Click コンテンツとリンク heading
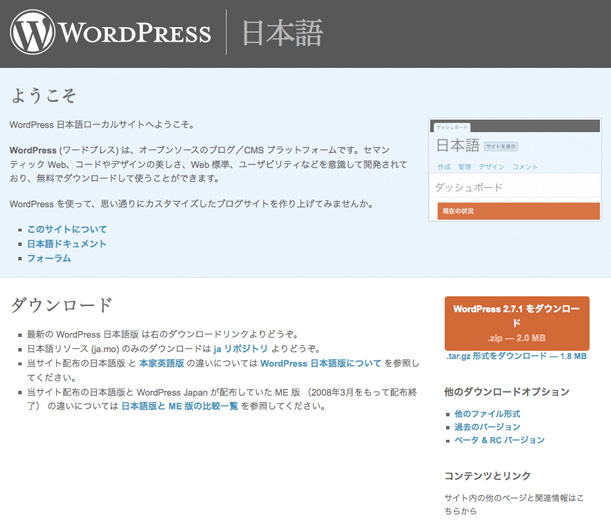This screenshot has width=611, height=525. tap(487, 476)
